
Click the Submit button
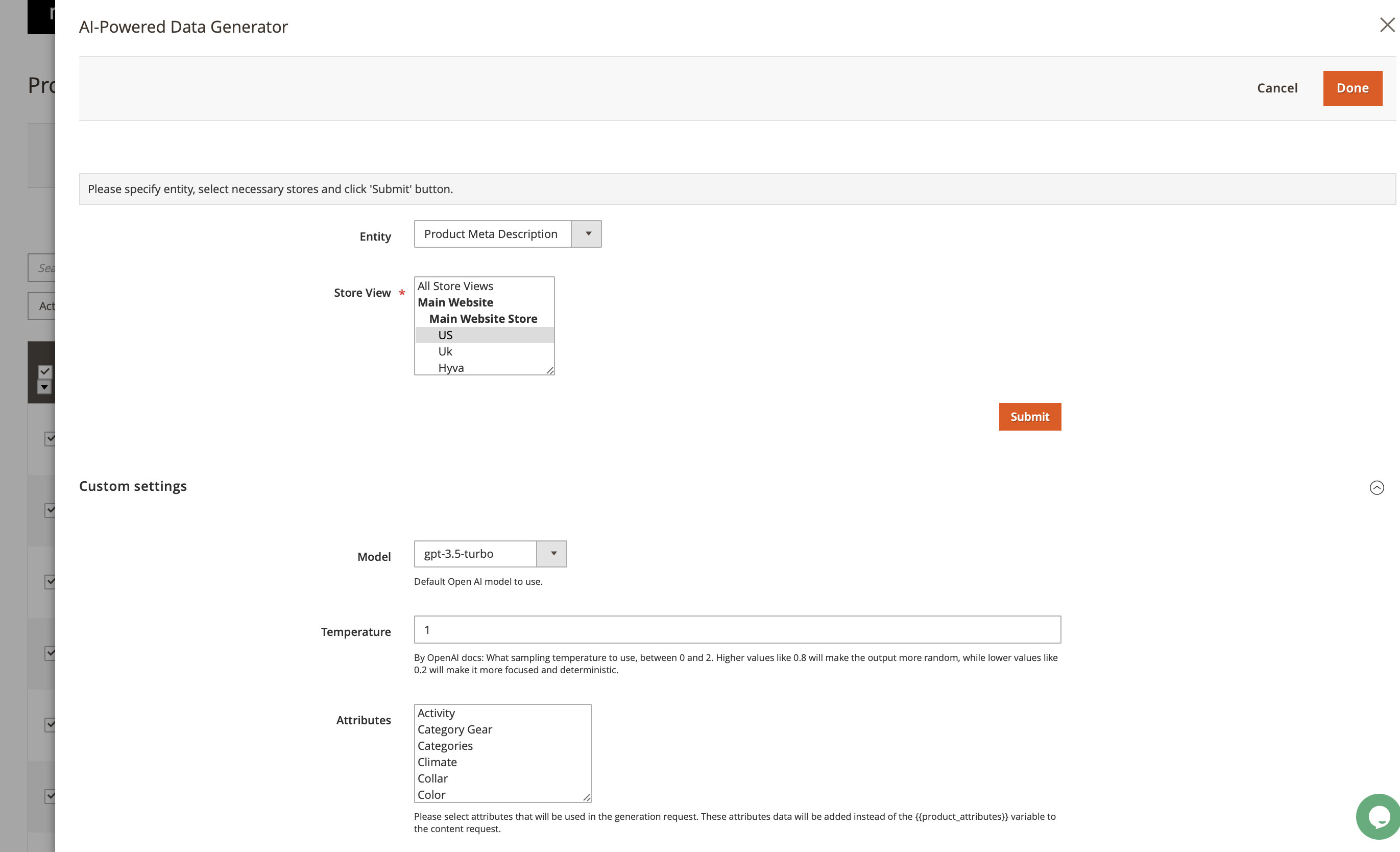1029,417
